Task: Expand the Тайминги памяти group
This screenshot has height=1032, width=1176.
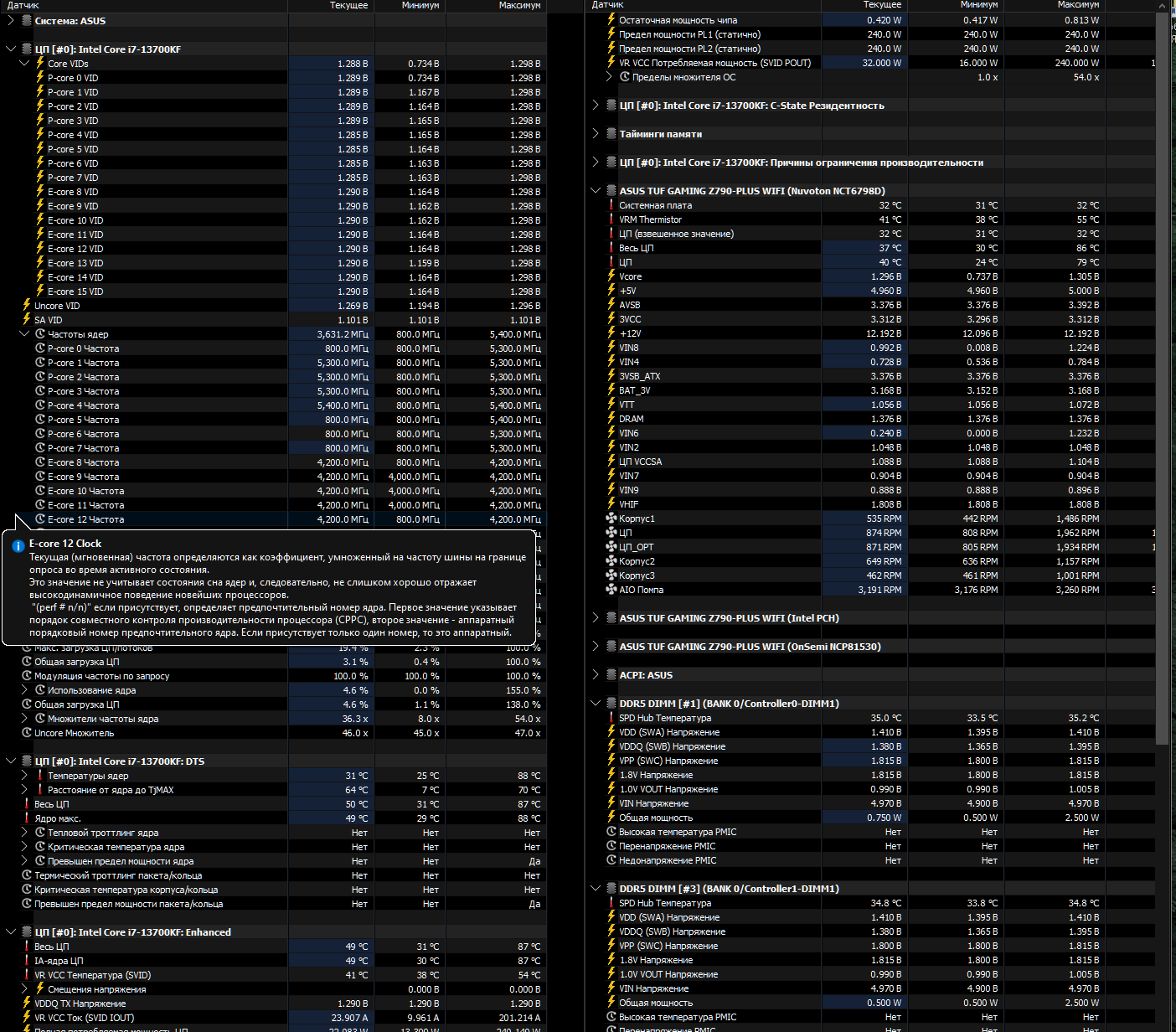Action: (x=596, y=134)
